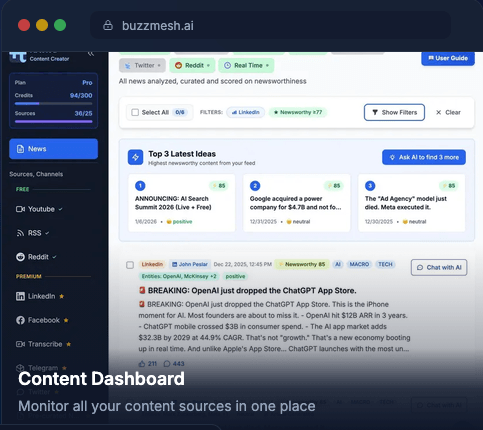Click Chat with AI for OpenAI post
This screenshot has height=430, width=483.
439,267
